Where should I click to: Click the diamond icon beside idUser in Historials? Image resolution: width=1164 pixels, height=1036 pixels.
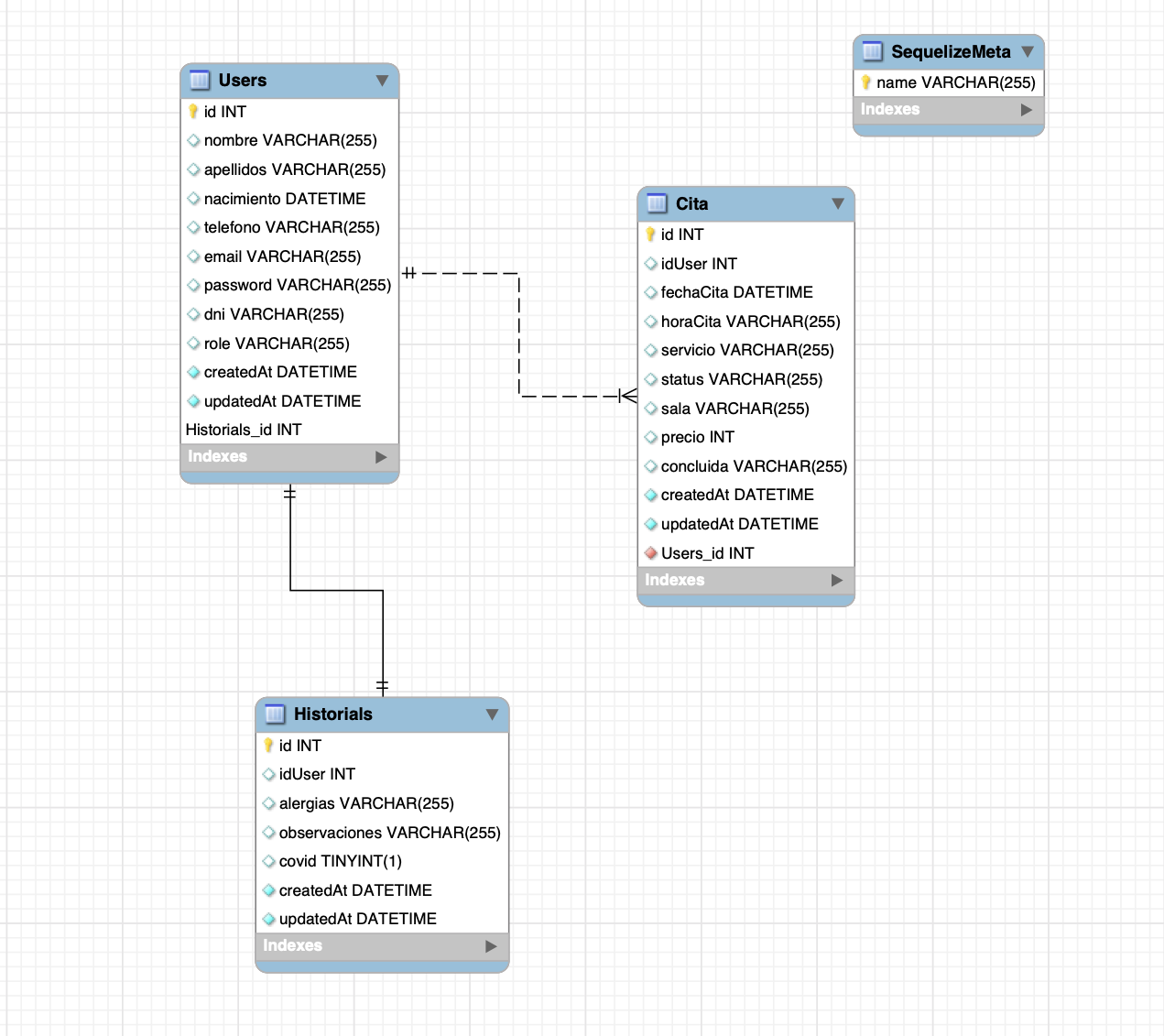268,774
